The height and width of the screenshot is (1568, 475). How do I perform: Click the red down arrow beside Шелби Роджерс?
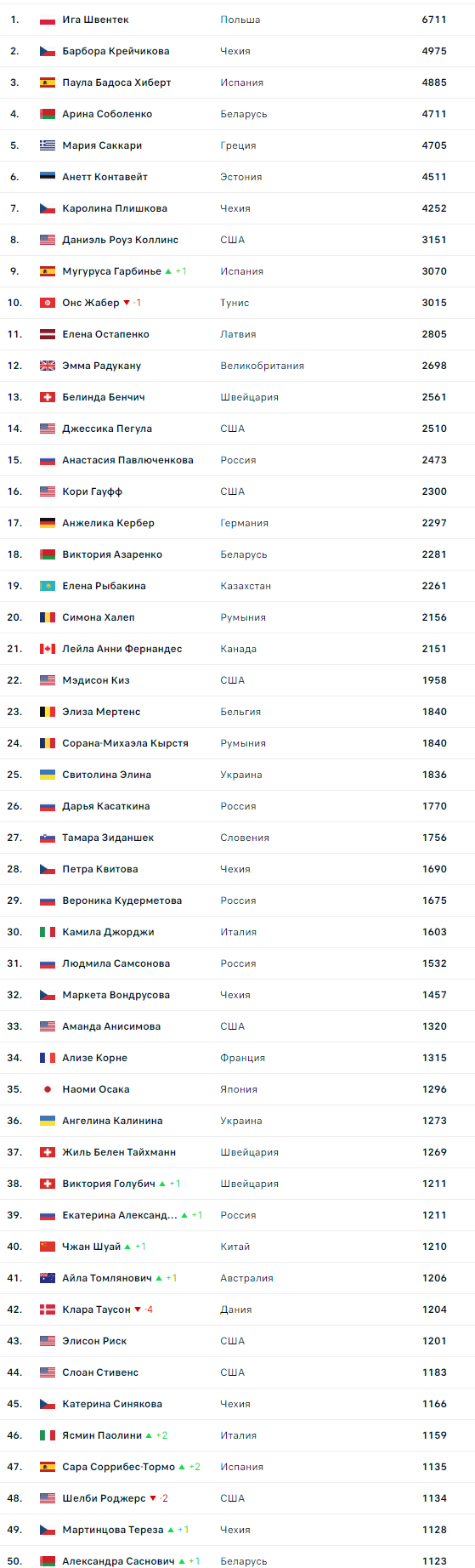pos(153,1498)
